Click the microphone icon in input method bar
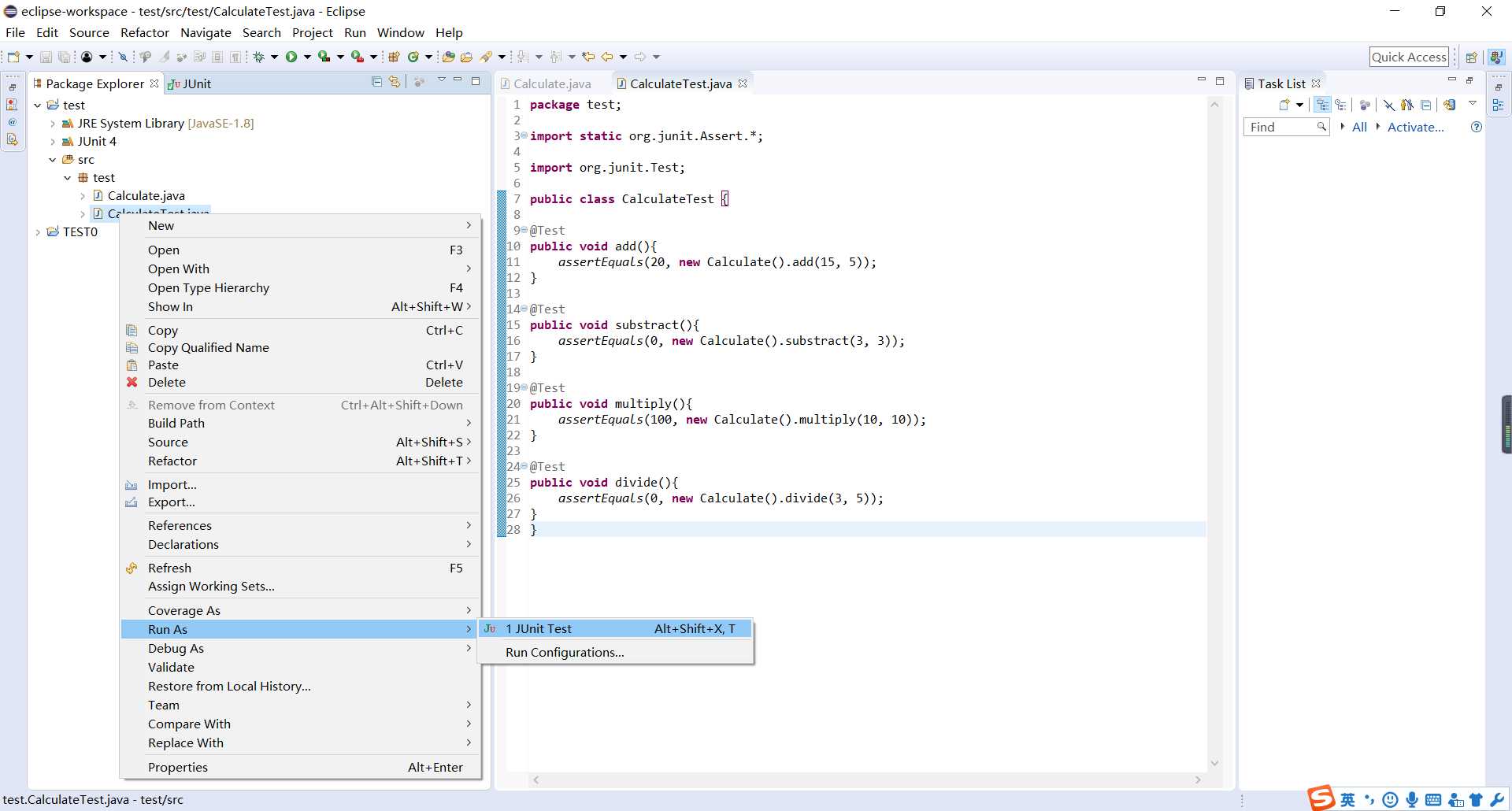Image resolution: width=1512 pixels, height=811 pixels. pyautogui.click(x=1412, y=799)
